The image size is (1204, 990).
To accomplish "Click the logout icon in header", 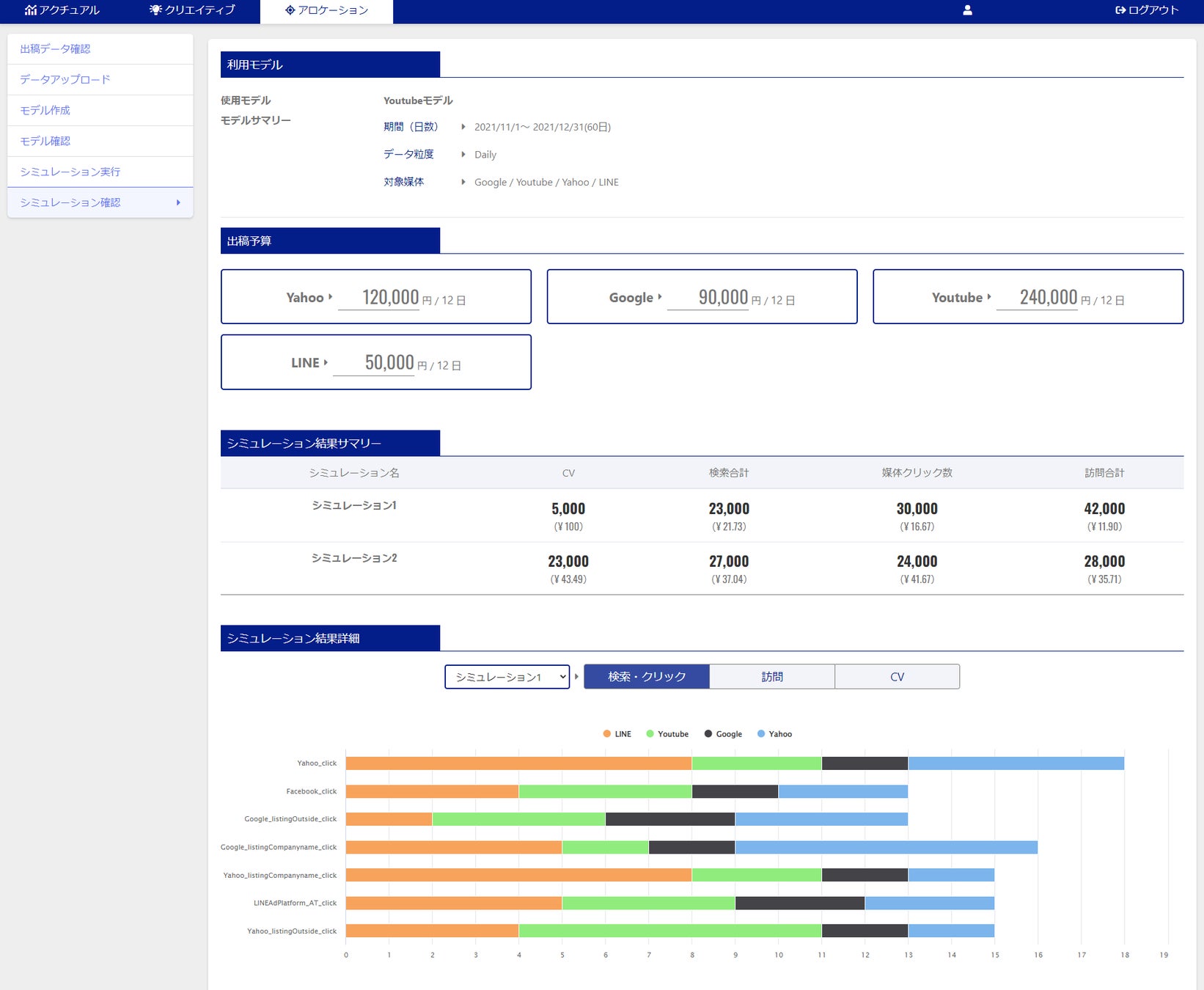I will [x=1120, y=10].
